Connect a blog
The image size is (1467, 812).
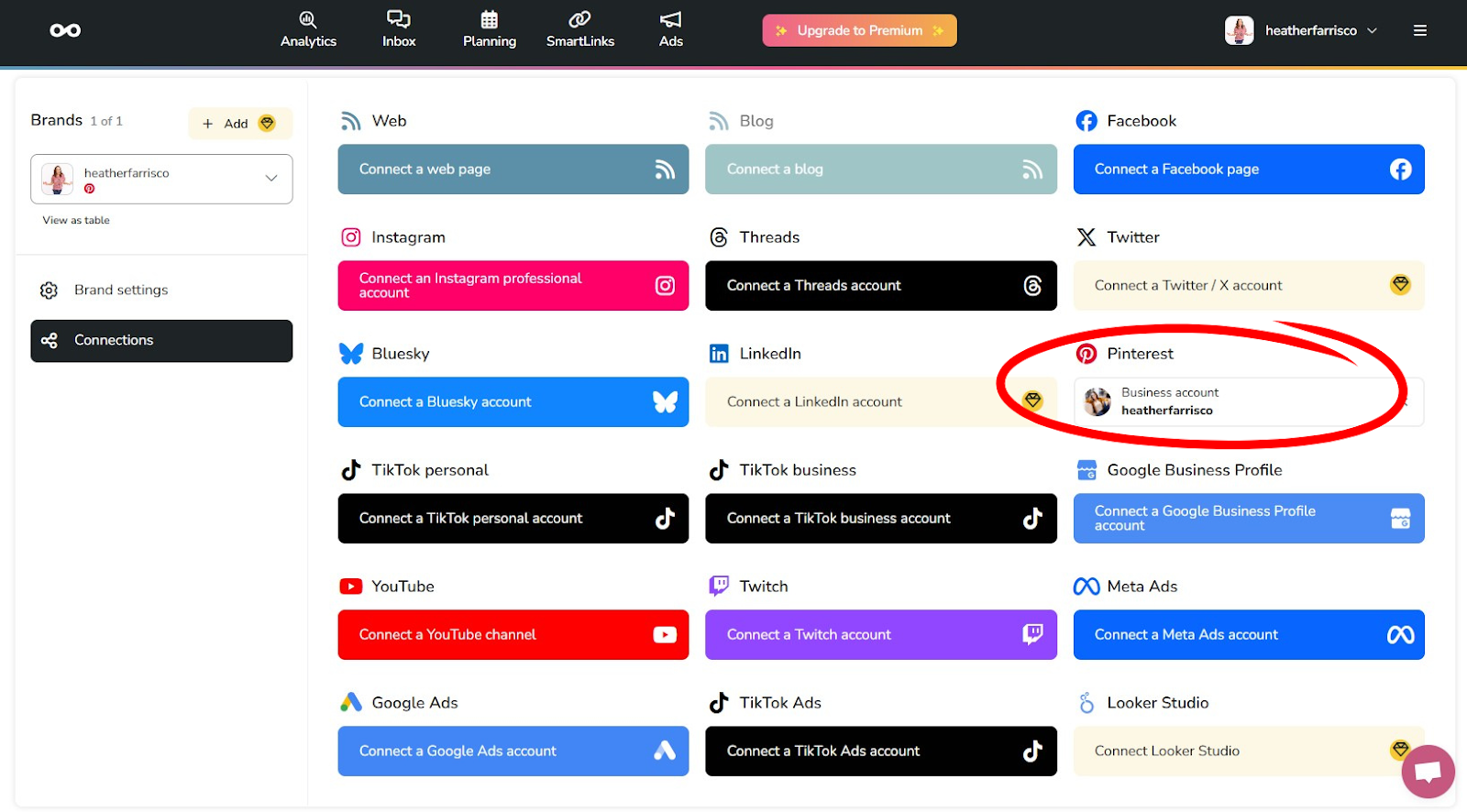881,169
